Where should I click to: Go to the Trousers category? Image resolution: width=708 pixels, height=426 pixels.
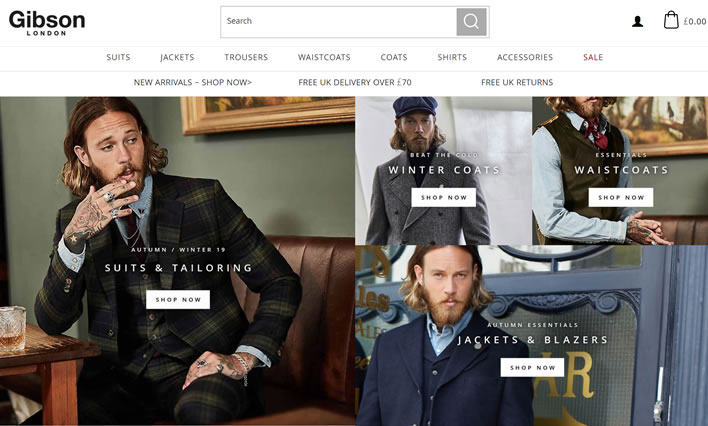click(246, 57)
